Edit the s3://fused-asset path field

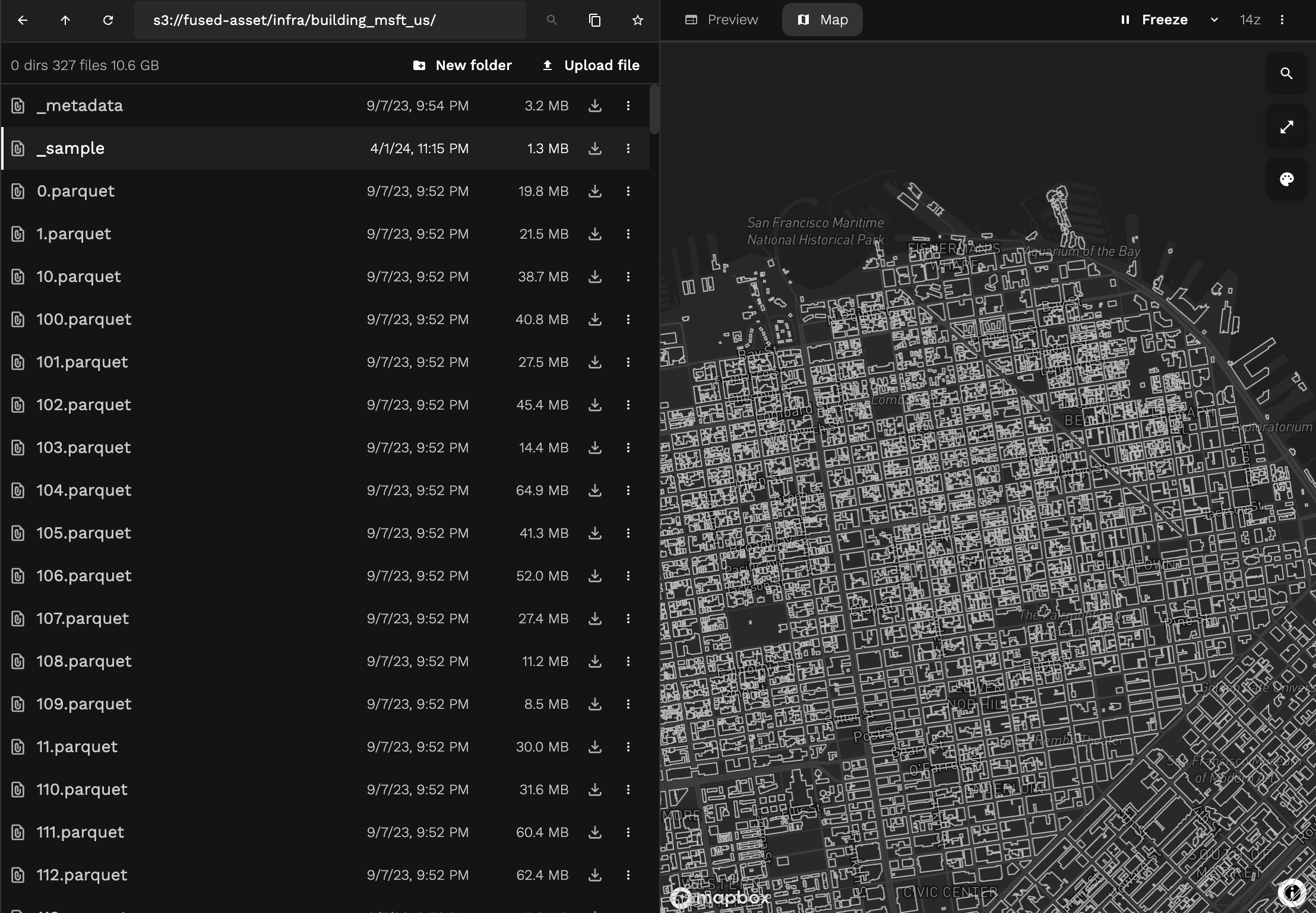click(x=330, y=20)
